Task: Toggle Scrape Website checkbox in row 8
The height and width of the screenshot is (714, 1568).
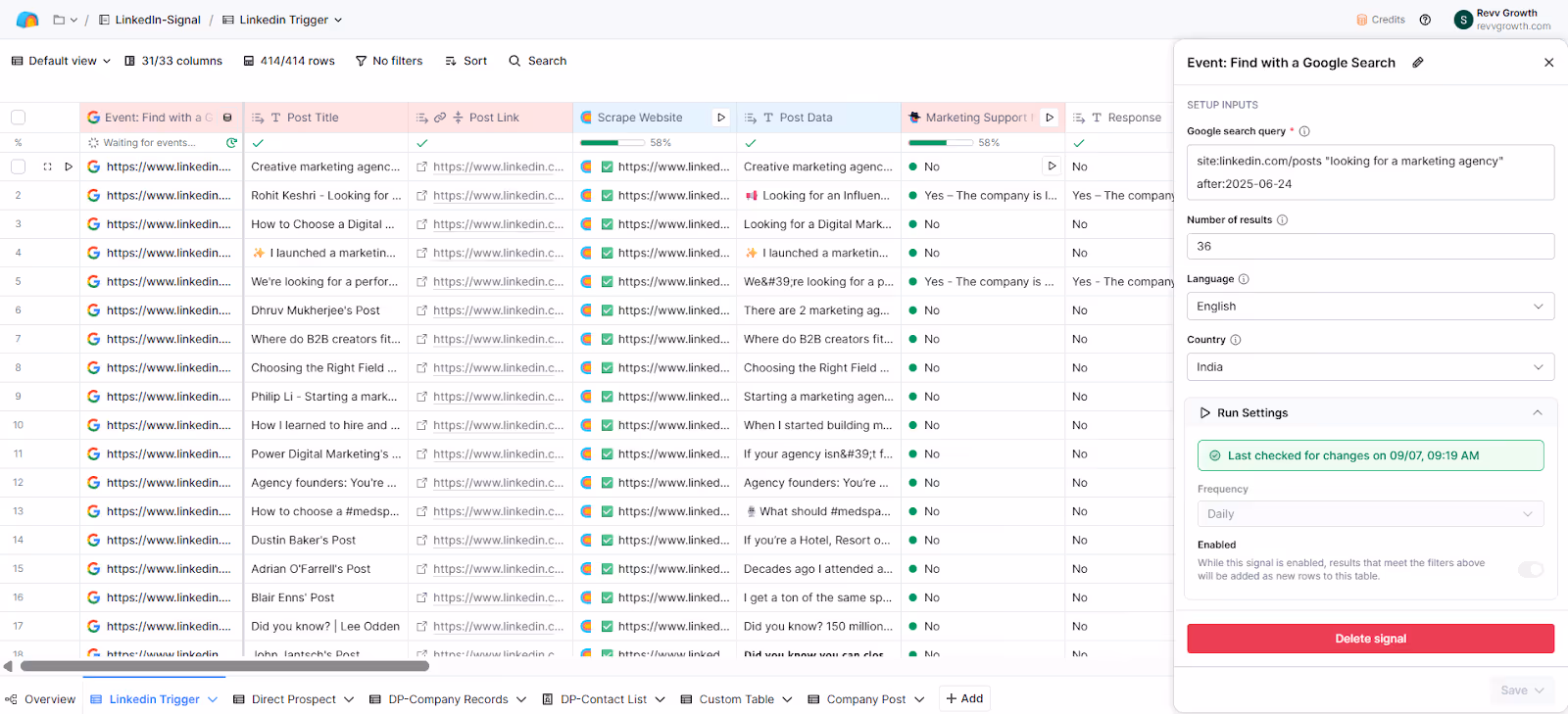Action: pyautogui.click(x=608, y=368)
